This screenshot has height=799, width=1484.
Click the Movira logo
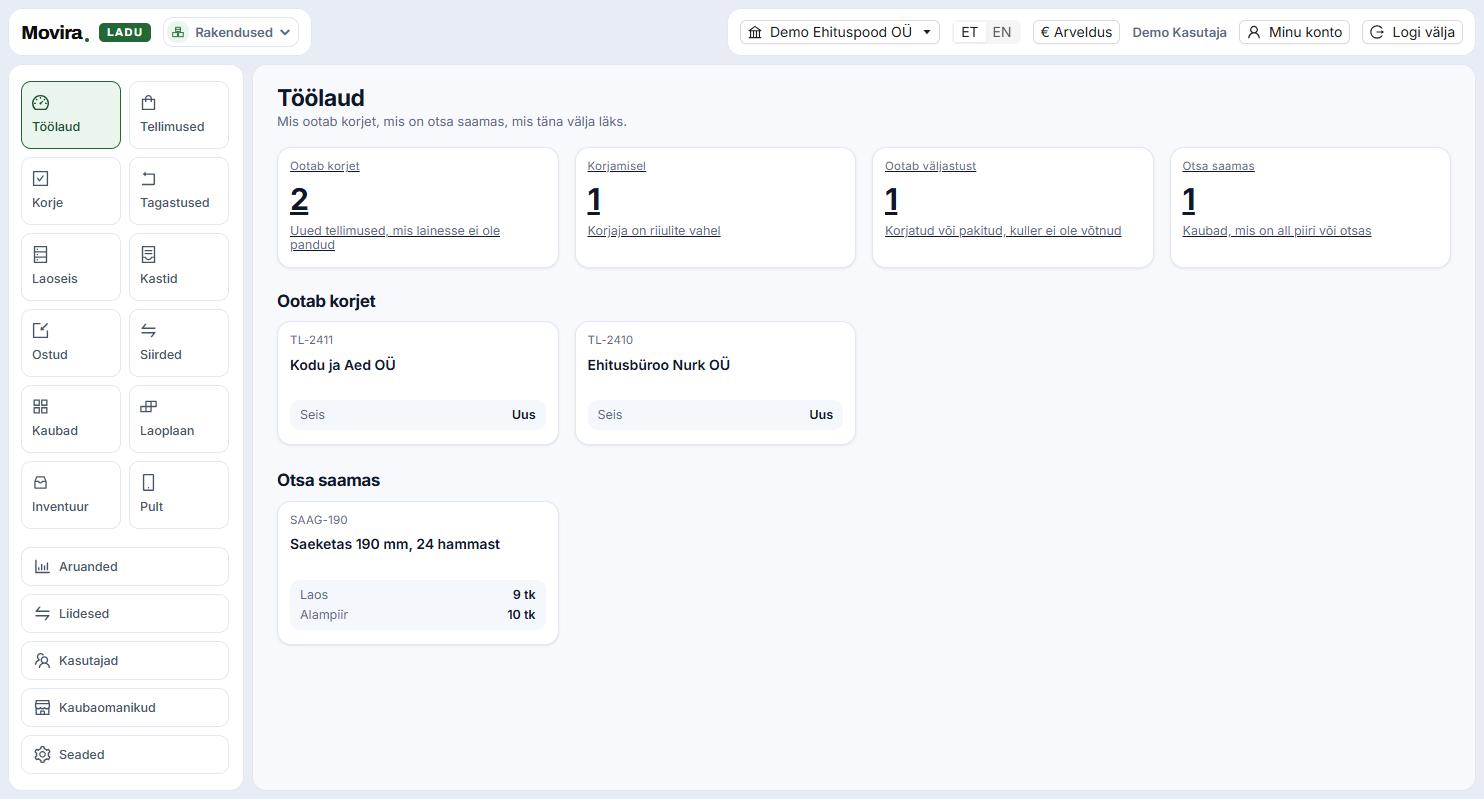point(55,33)
